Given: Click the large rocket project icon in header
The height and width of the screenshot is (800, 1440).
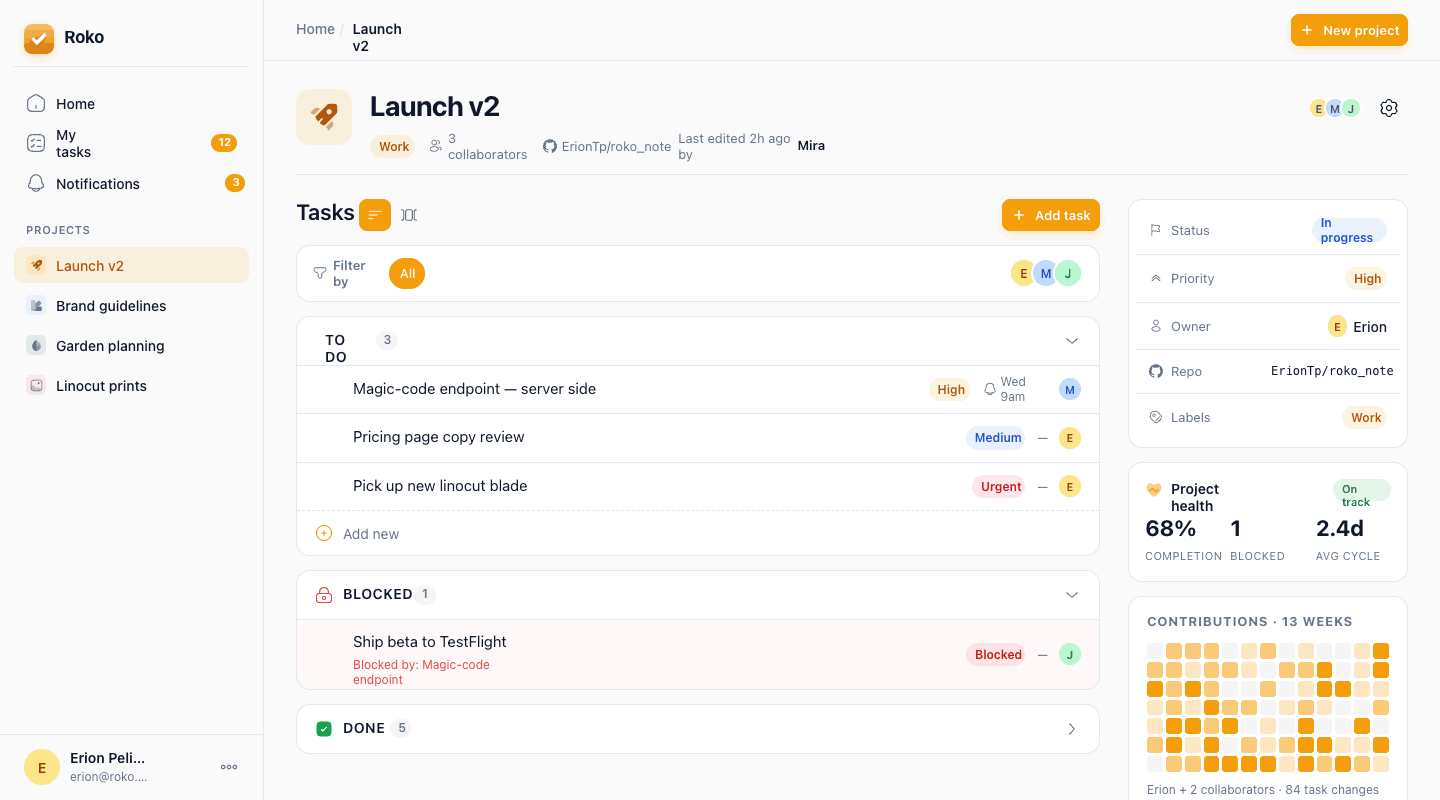Looking at the screenshot, I should coord(324,117).
